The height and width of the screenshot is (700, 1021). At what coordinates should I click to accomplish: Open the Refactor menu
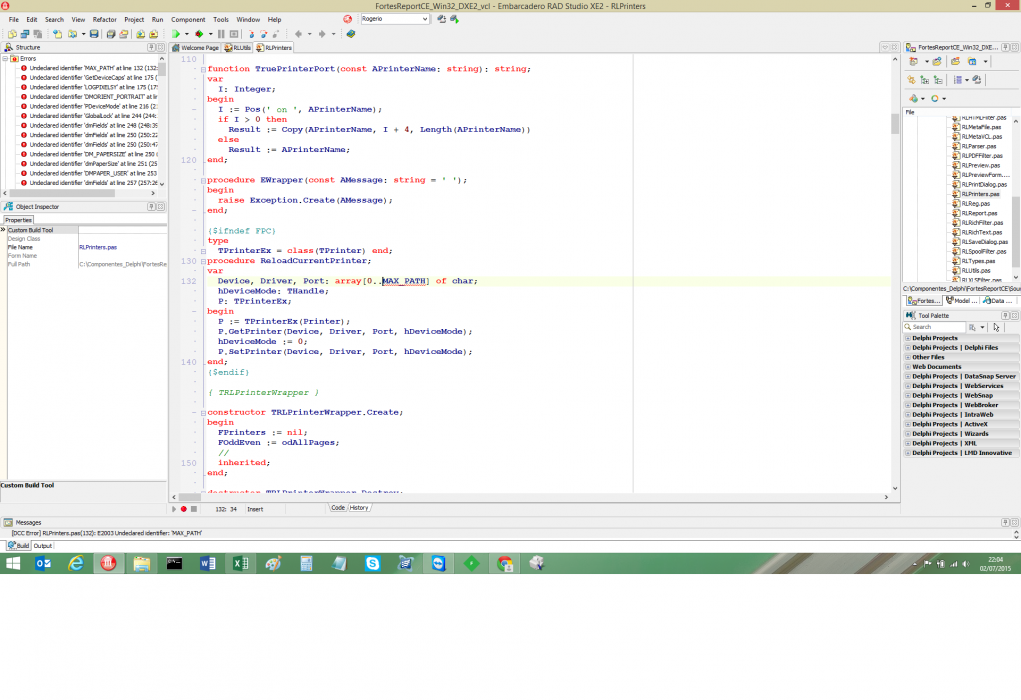coord(104,20)
